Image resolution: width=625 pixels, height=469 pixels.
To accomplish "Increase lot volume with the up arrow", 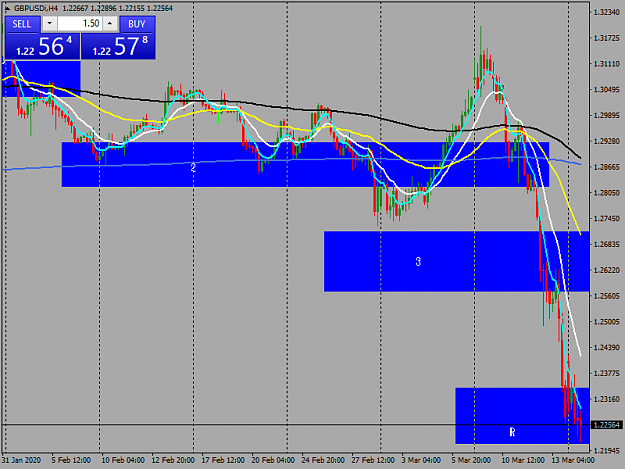I will pyautogui.click(x=110, y=24).
